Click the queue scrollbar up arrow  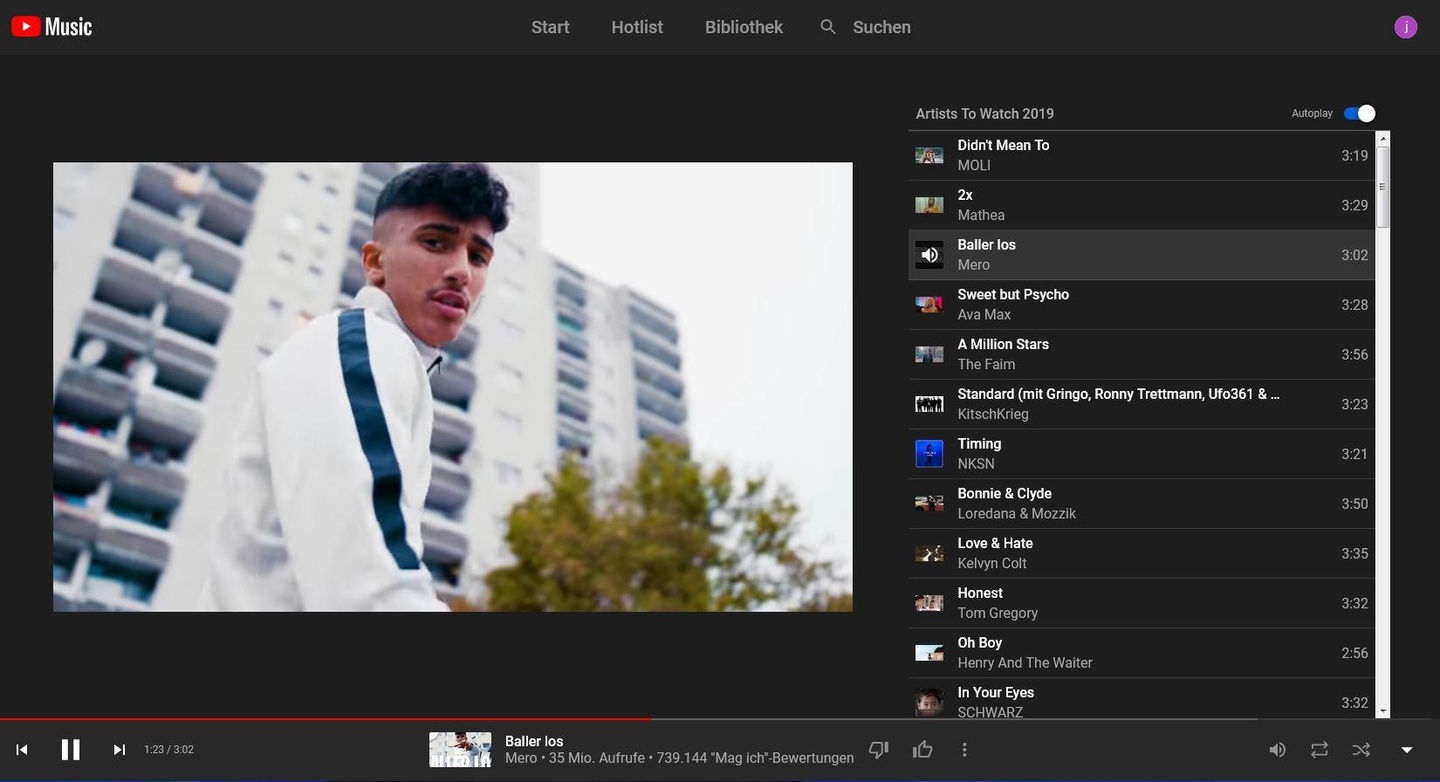pos(1383,137)
